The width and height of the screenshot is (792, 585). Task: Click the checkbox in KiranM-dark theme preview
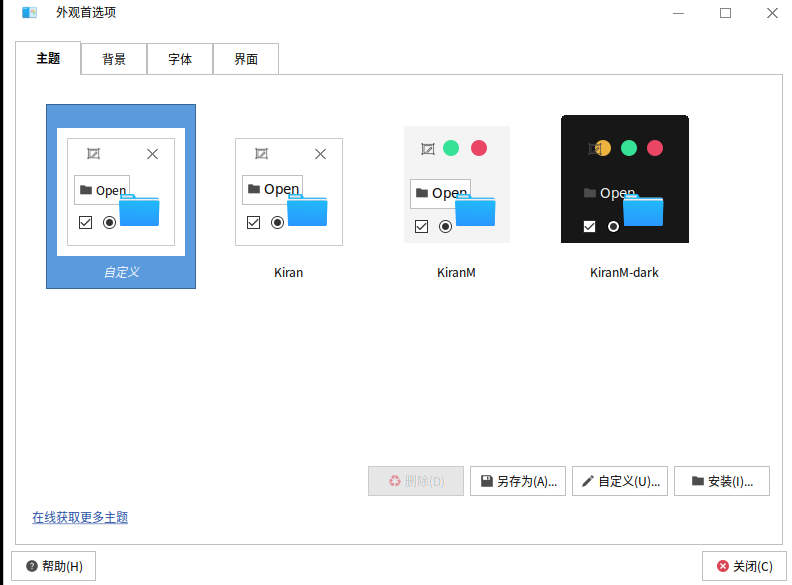(x=589, y=226)
